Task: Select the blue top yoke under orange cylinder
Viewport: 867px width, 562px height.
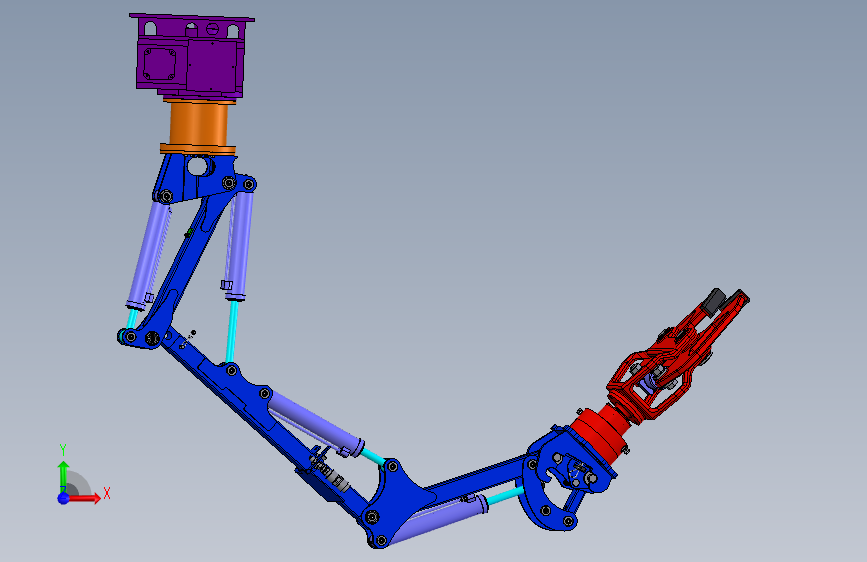Action: (197, 177)
